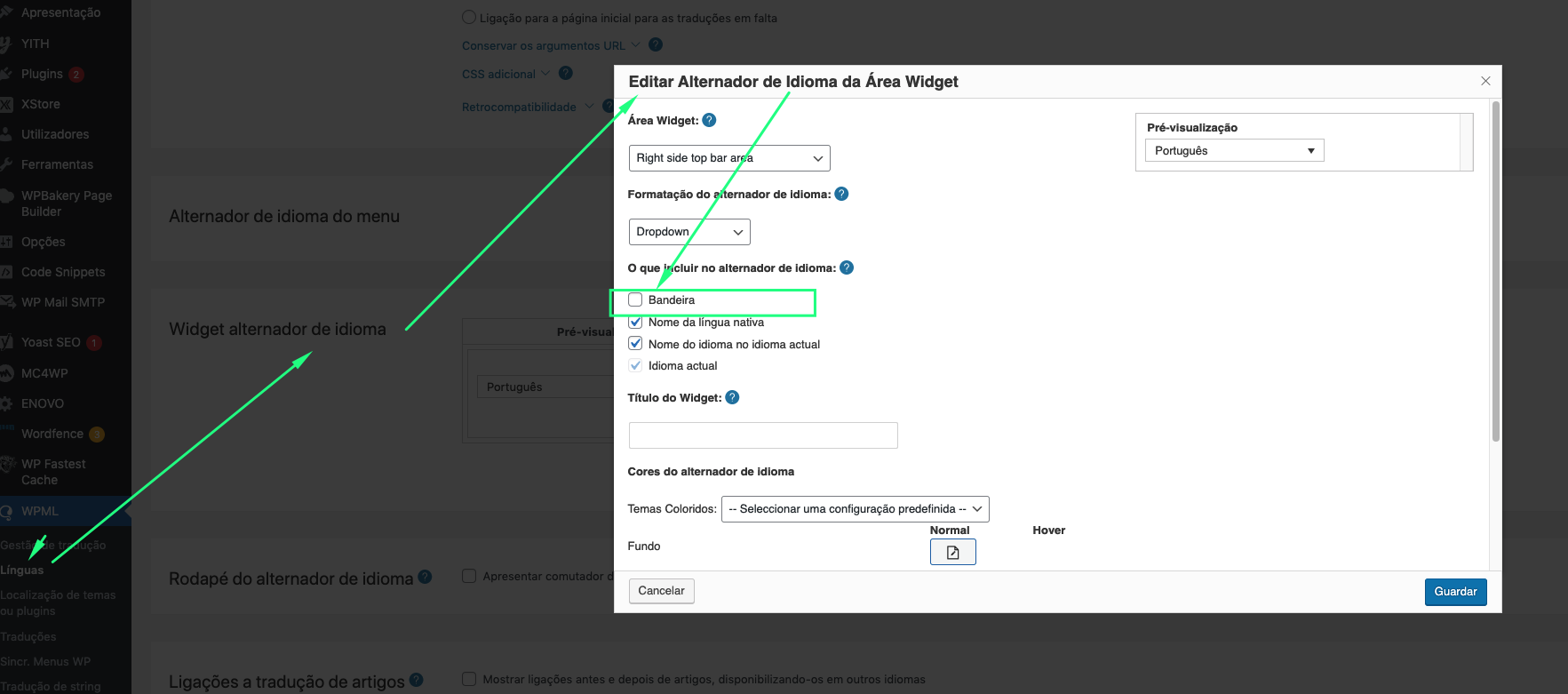Open Opções sidebar menu
The width and height of the screenshot is (1568, 694).
(x=44, y=242)
